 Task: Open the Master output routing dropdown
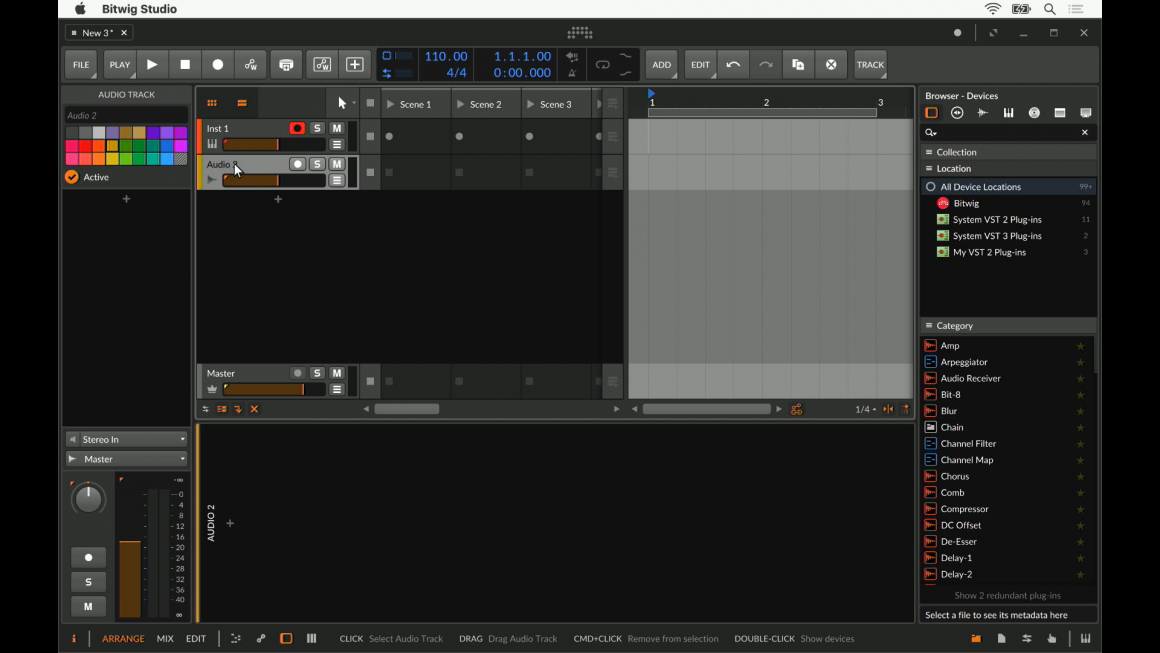(x=126, y=459)
